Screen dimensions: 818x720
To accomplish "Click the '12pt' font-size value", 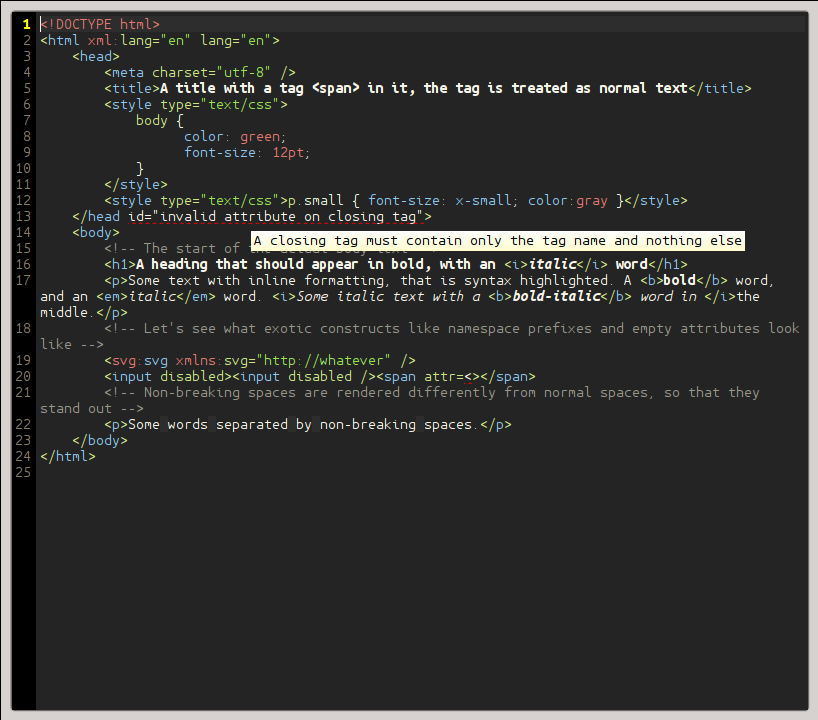I will click(288, 152).
